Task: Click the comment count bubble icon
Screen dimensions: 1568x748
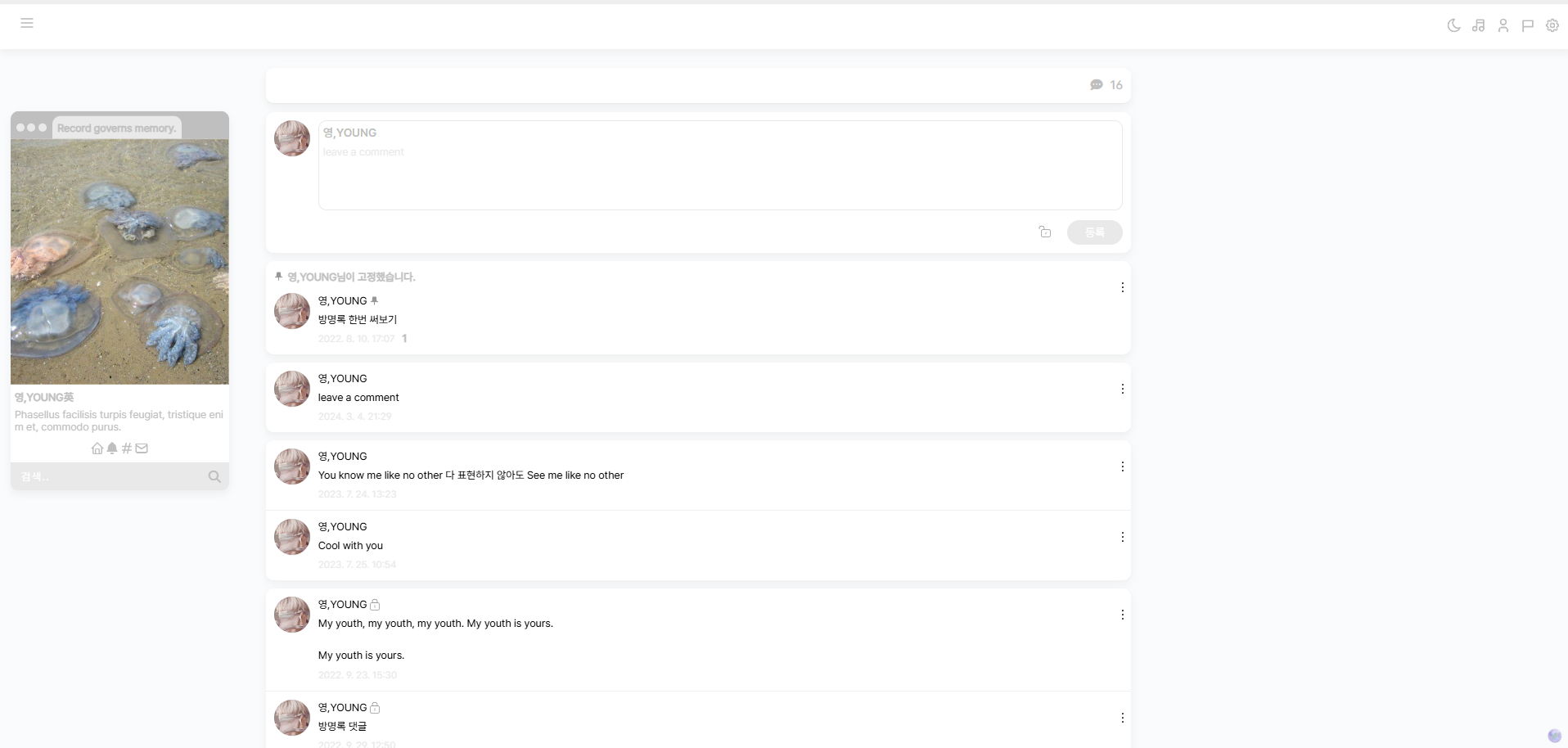Action: pos(1097,85)
